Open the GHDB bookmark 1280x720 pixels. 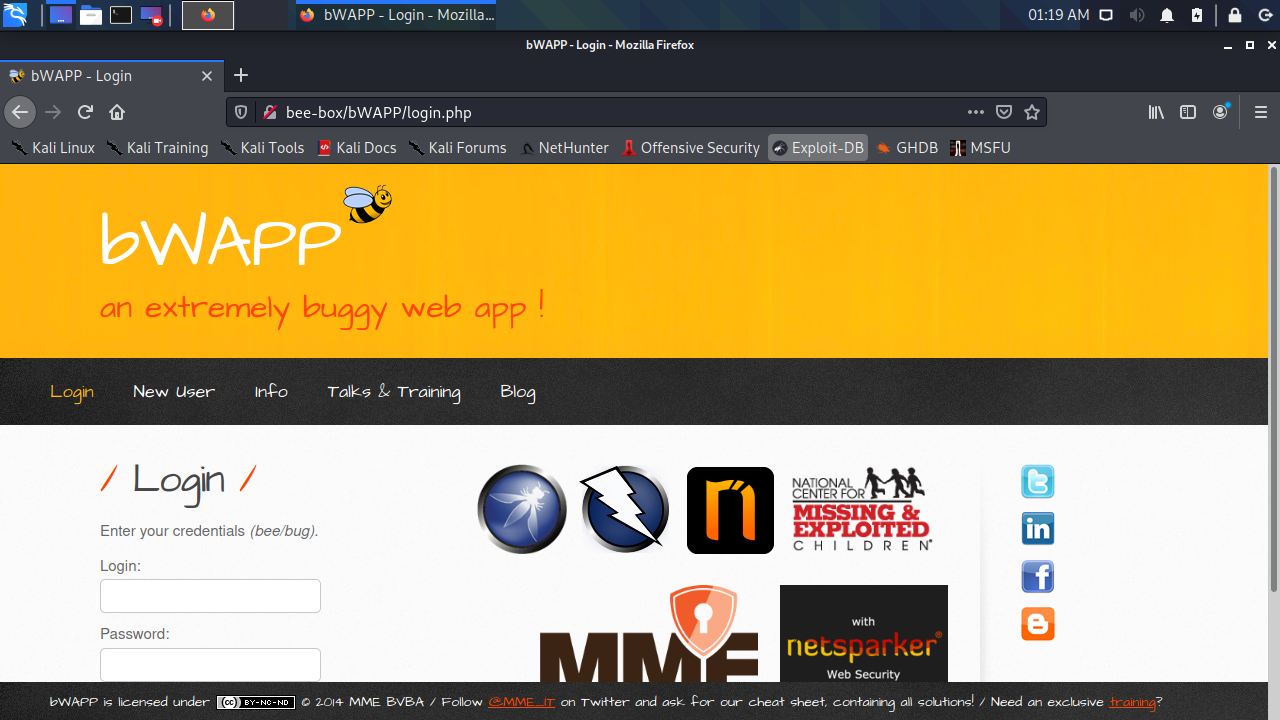coord(908,148)
